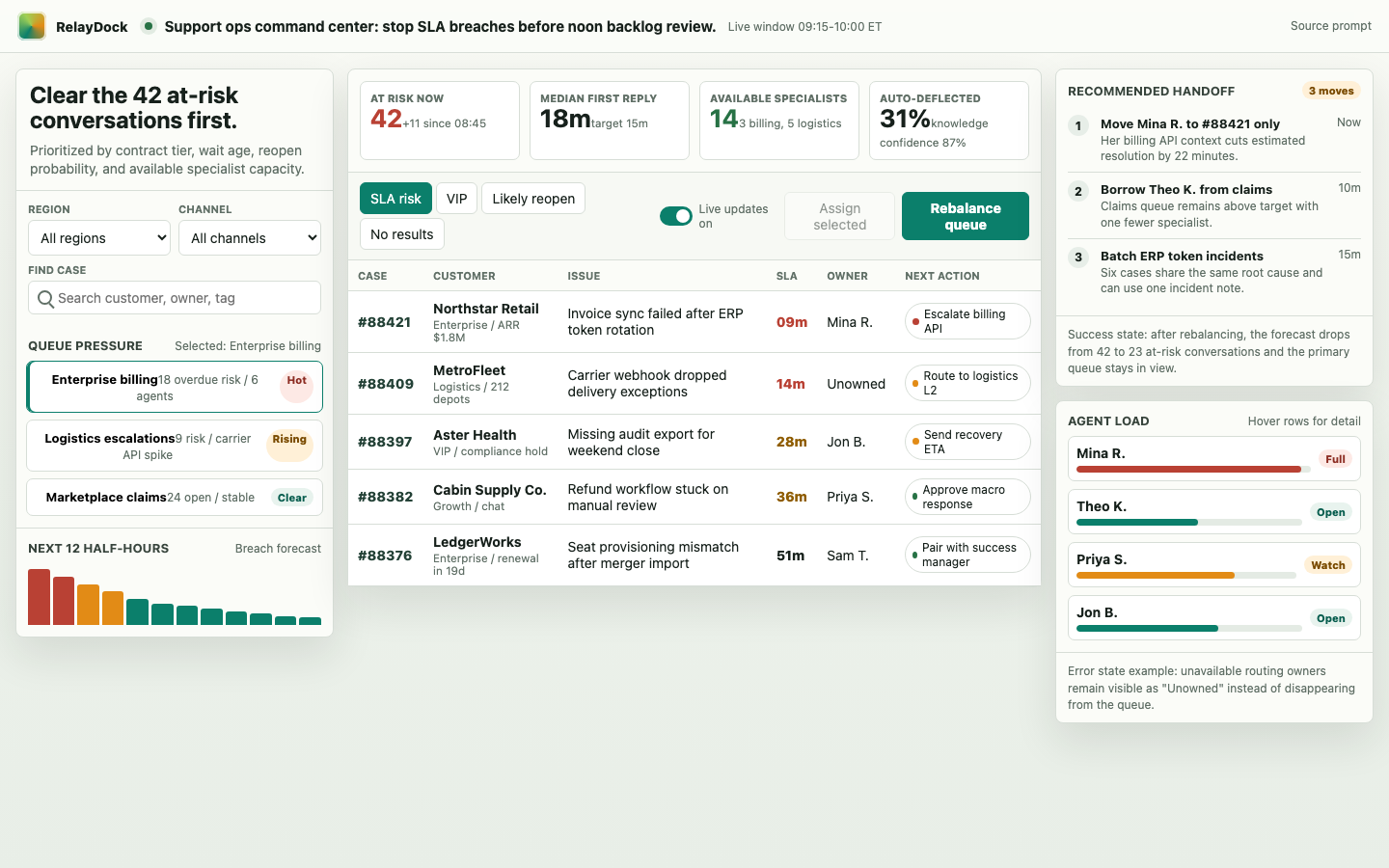Image resolution: width=1389 pixels, height=868 pixels.
Task: Click the Pair with success manager action
Action: (x=967, y=555)
